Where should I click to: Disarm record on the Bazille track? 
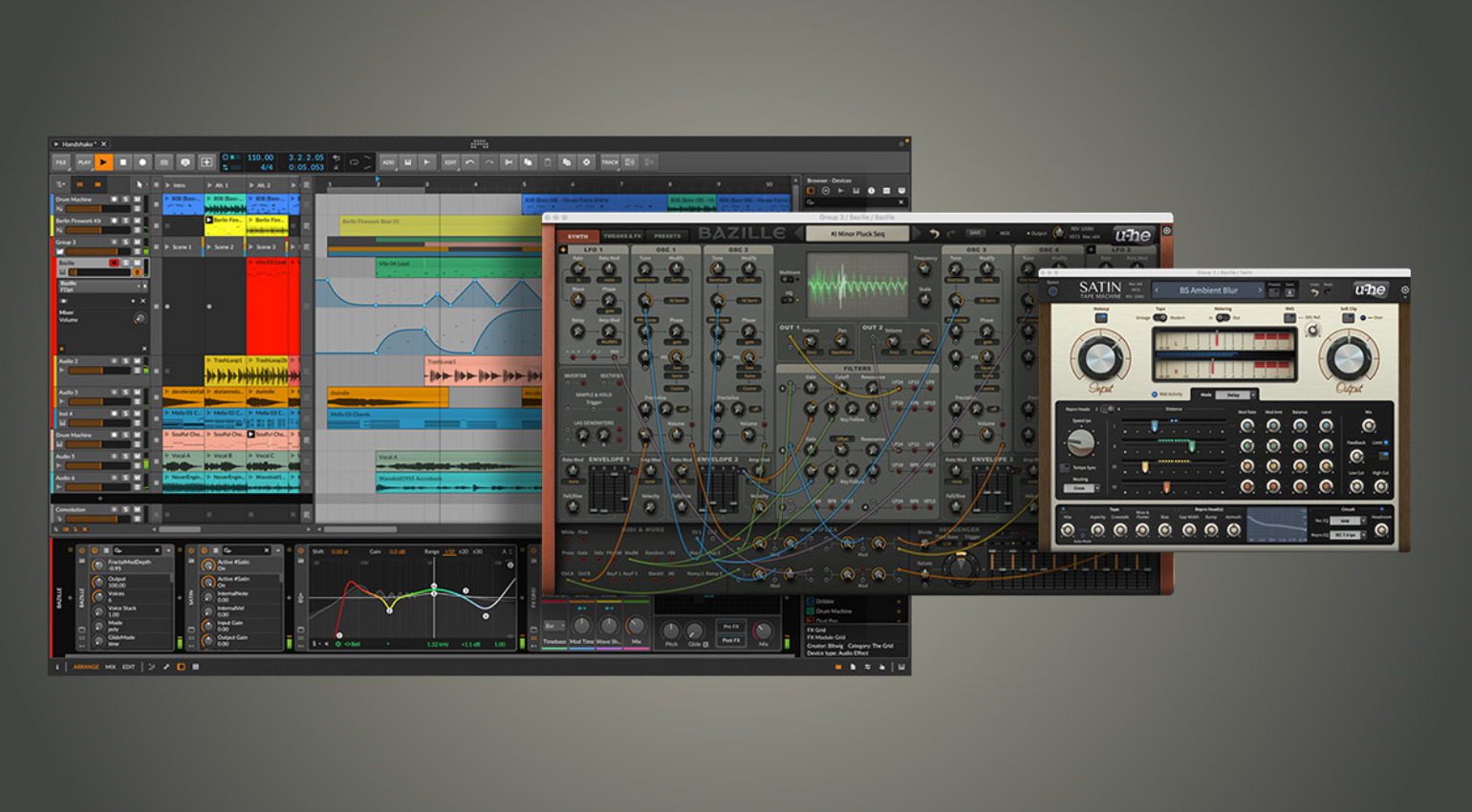tap(114, 263)
